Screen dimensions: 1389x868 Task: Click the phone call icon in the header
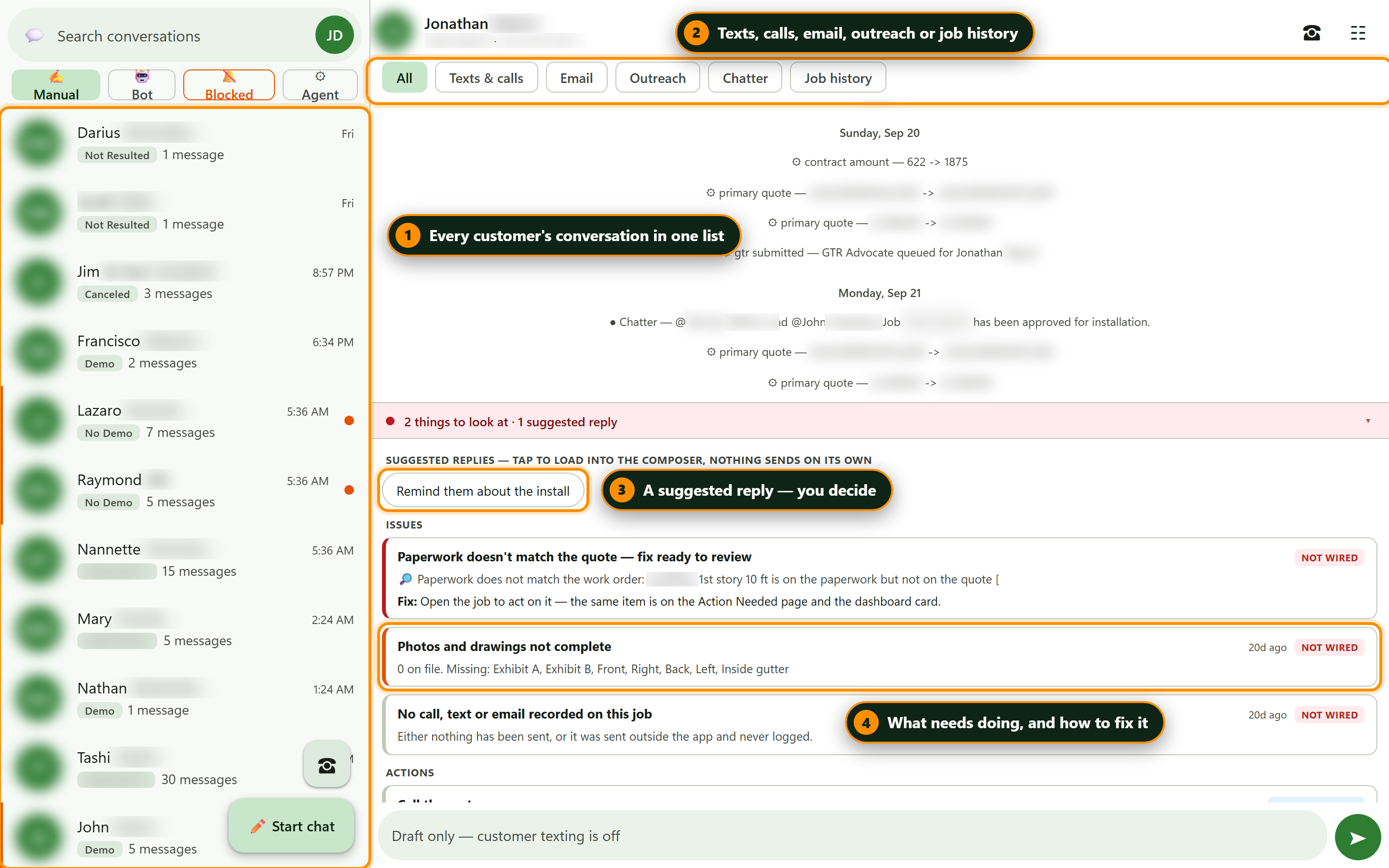(1311, 33)
